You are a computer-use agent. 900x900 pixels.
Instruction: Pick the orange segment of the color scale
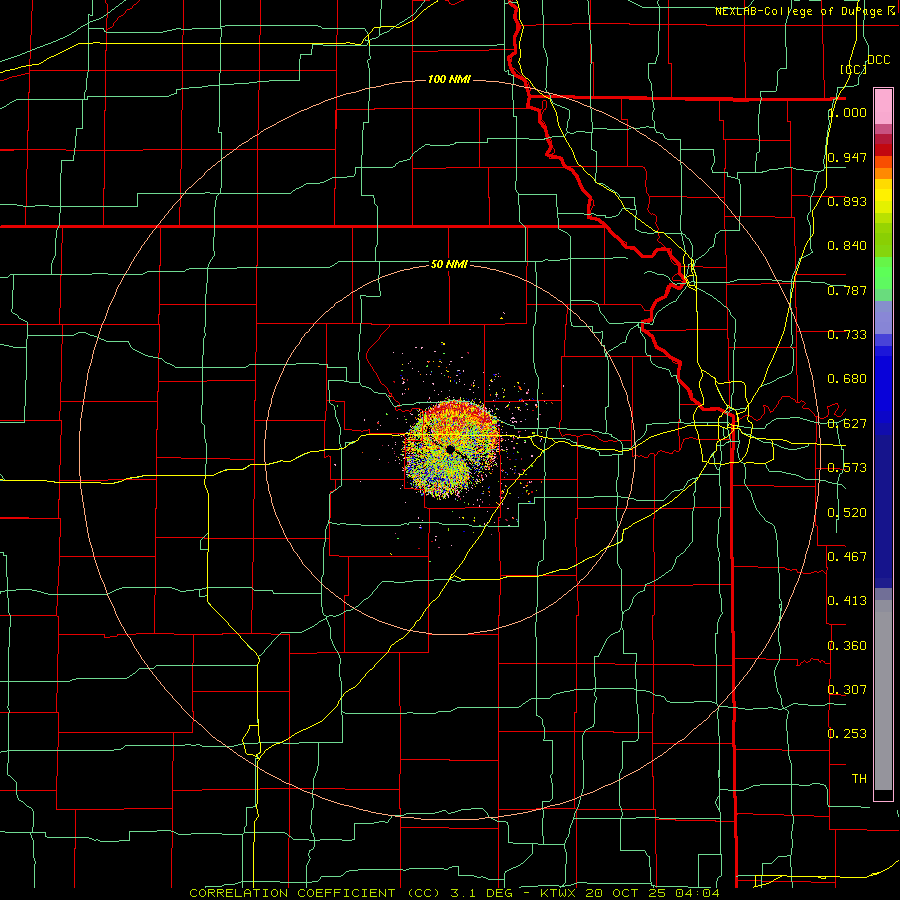pos(883,172)
